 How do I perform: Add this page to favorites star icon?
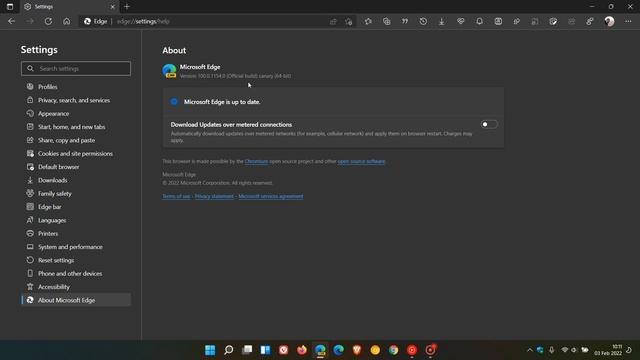349,22
